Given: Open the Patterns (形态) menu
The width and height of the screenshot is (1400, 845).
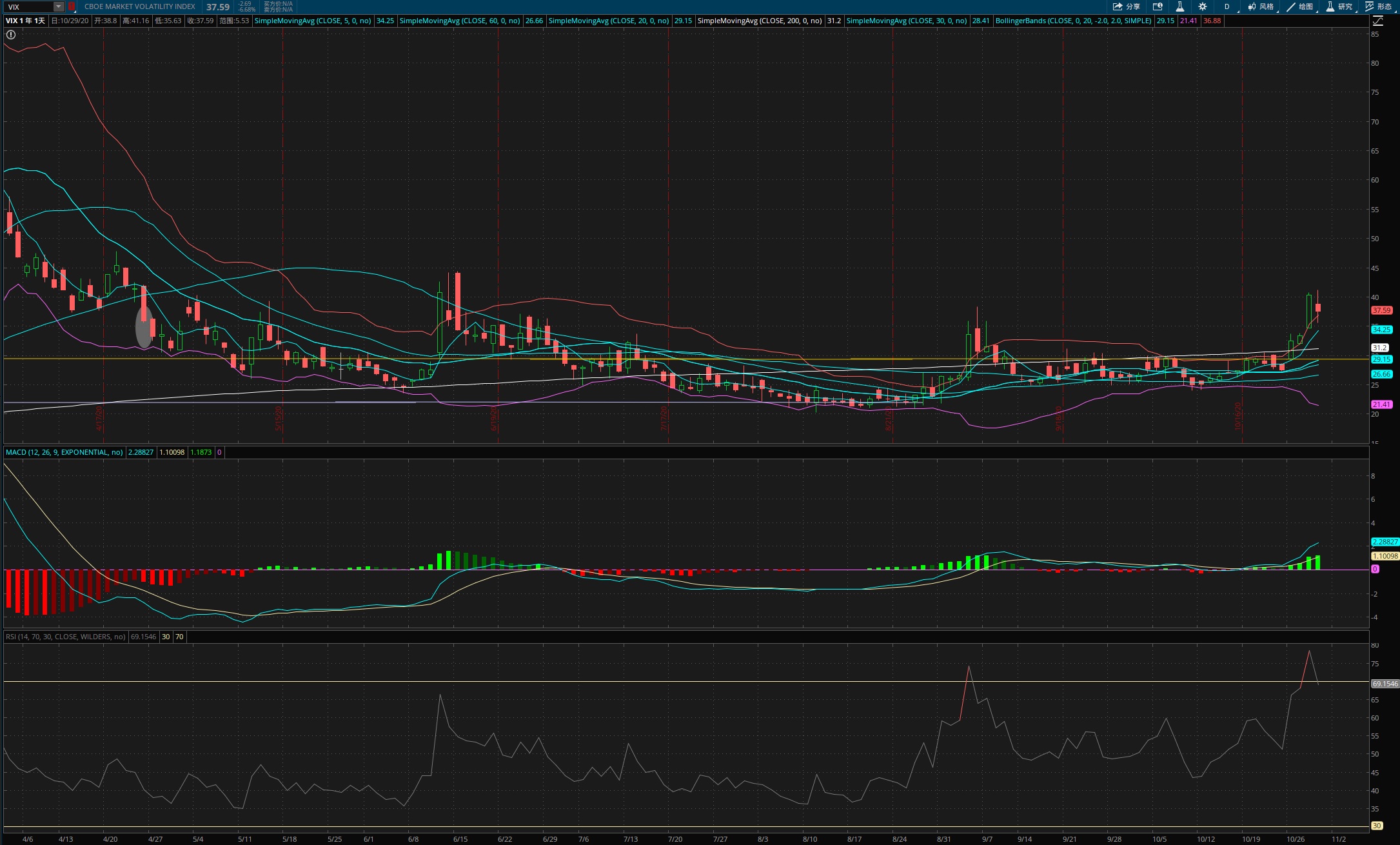Looking at the screenshot, I should point(1379,6).
